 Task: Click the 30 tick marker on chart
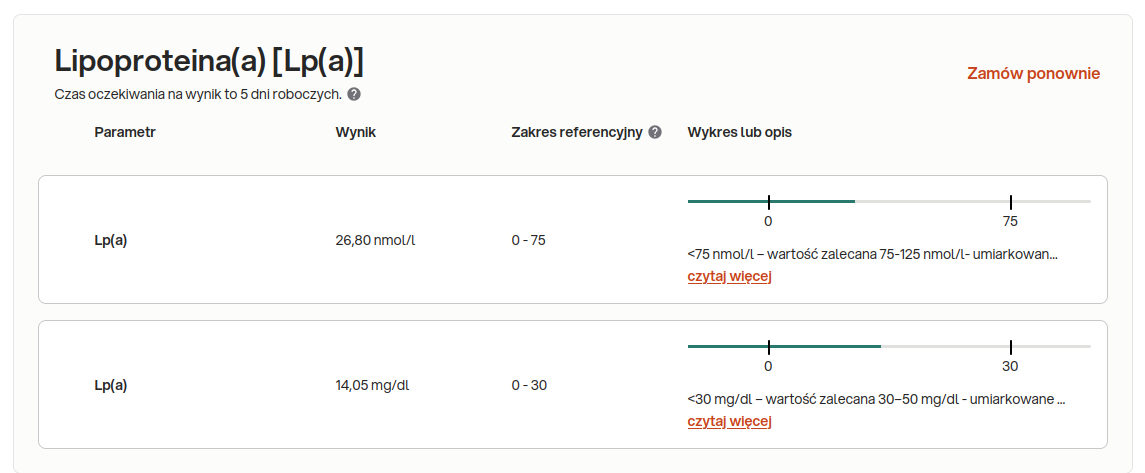1010,347
